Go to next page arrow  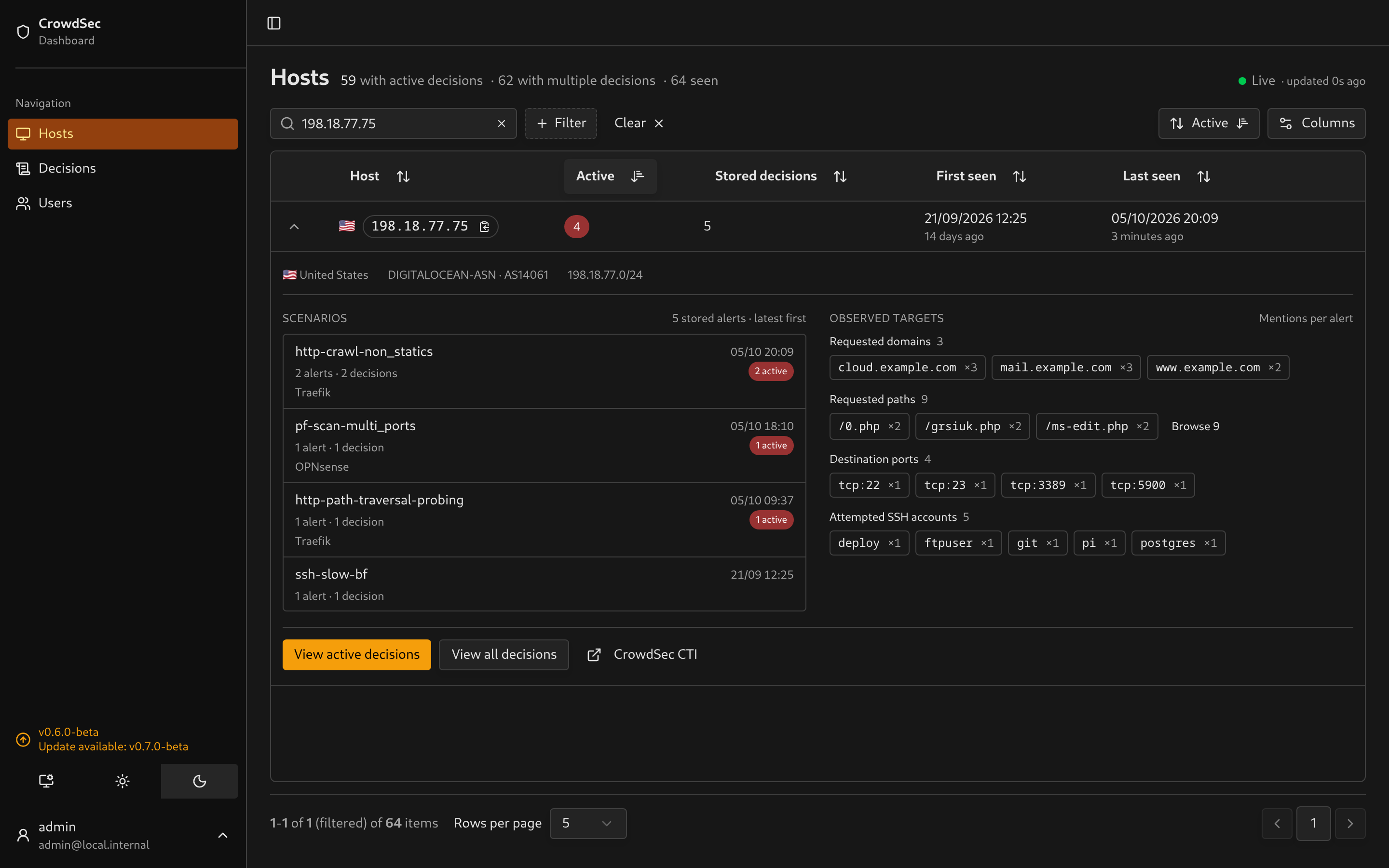coord(1350,823)
